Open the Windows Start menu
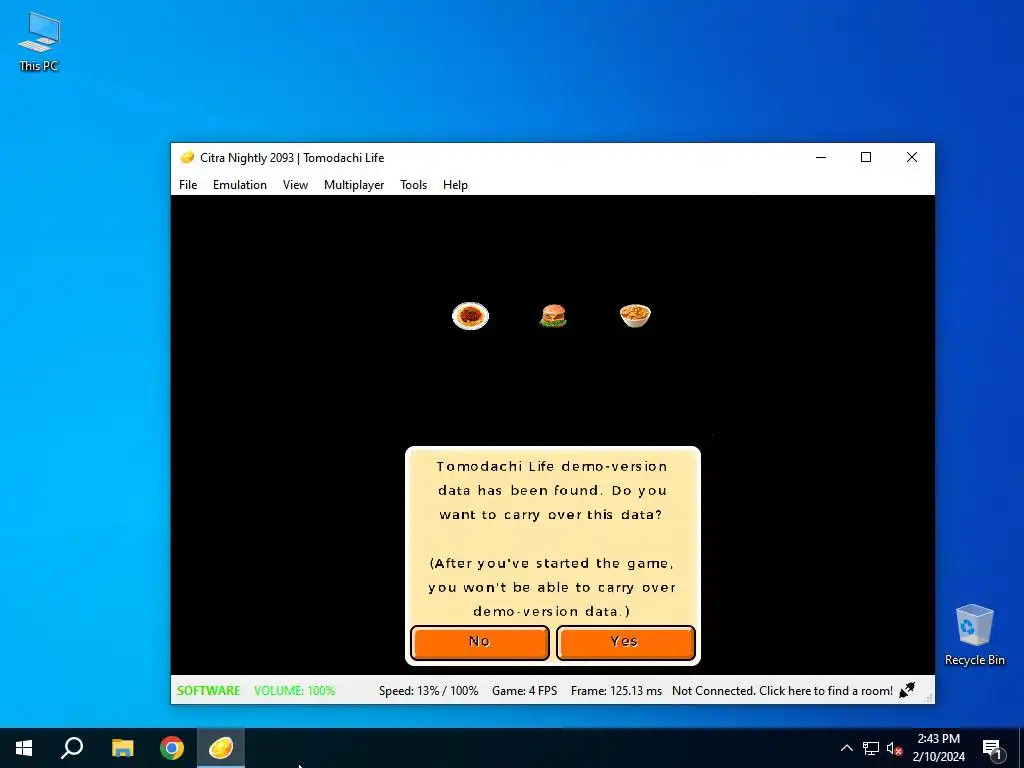Screen dimensions: 1024x768 pos(24,748)
